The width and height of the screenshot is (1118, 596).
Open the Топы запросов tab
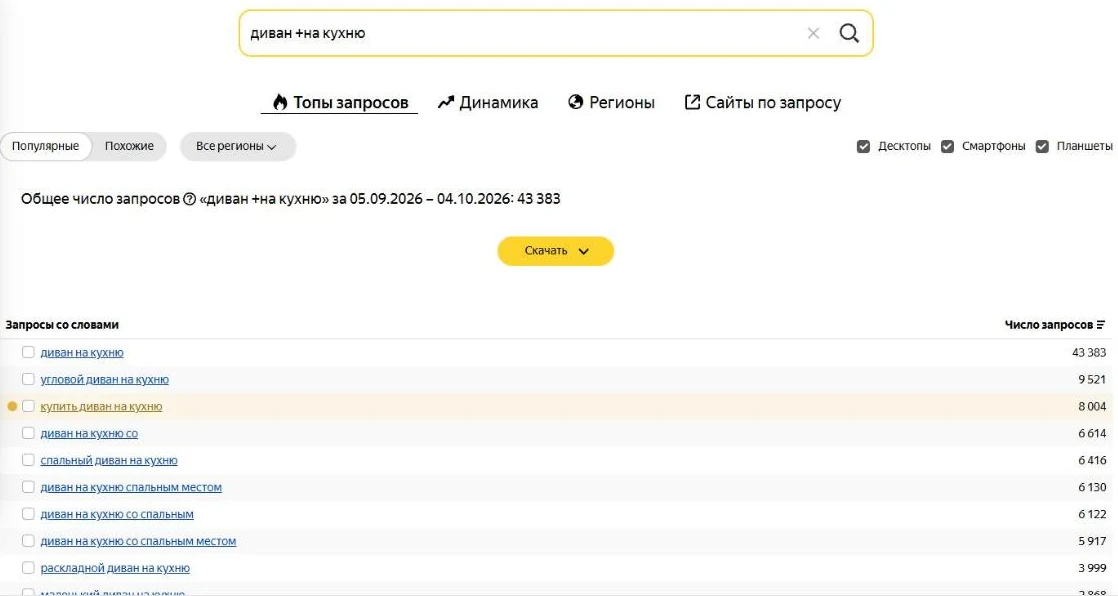coord(340,103)
